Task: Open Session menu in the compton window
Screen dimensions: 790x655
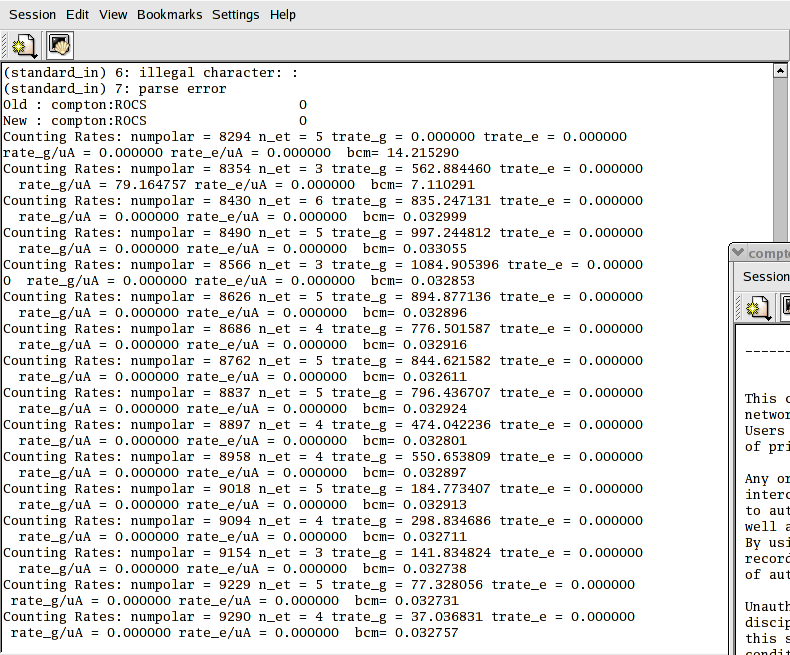Action: (765, 277)
